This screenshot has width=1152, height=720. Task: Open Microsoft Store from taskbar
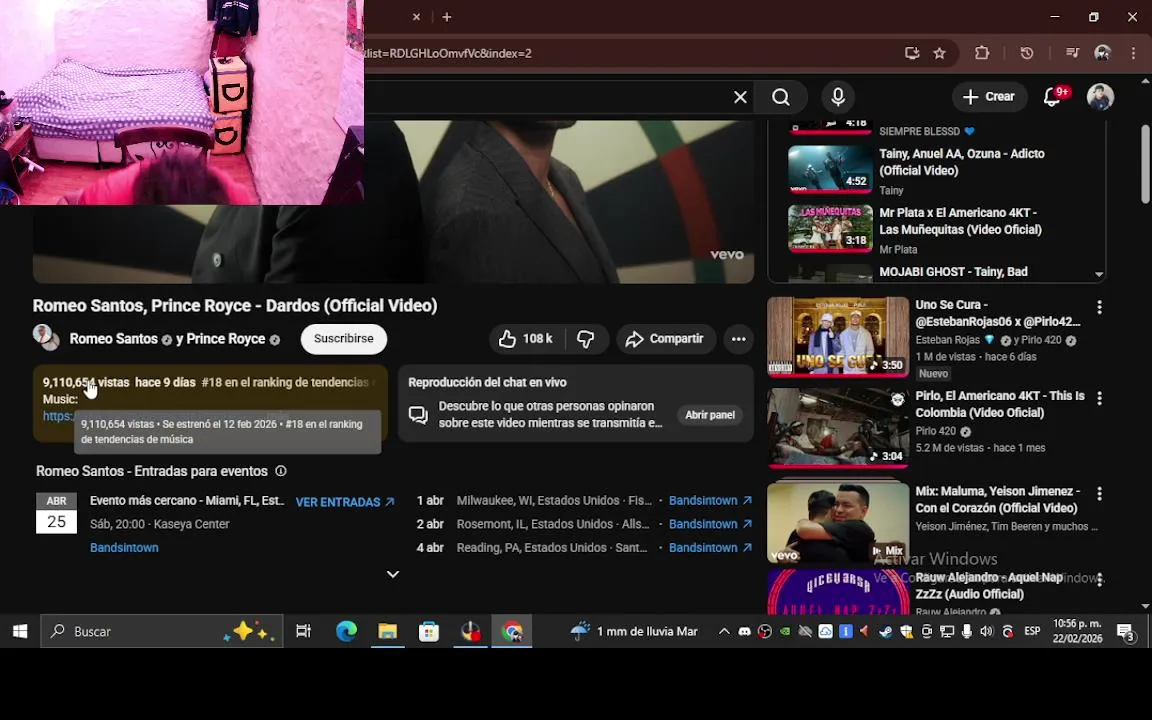coord(428,631)
